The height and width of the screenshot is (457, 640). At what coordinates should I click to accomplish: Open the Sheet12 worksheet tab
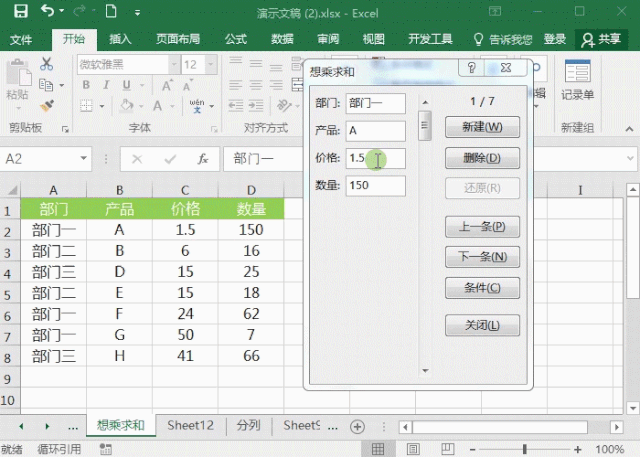[190, 426]
